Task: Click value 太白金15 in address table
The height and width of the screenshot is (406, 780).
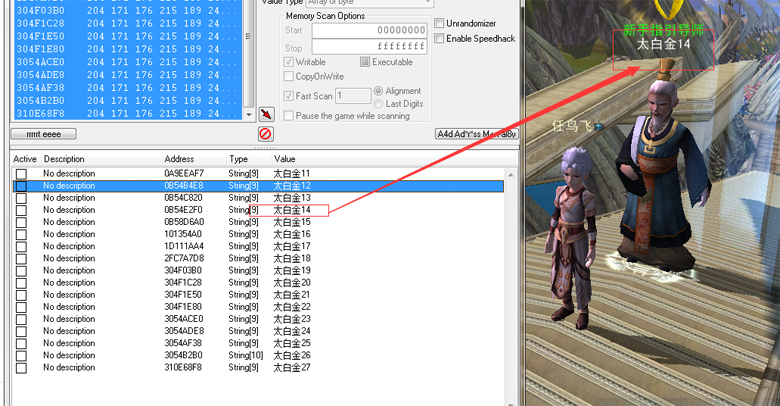Action: 292,222
